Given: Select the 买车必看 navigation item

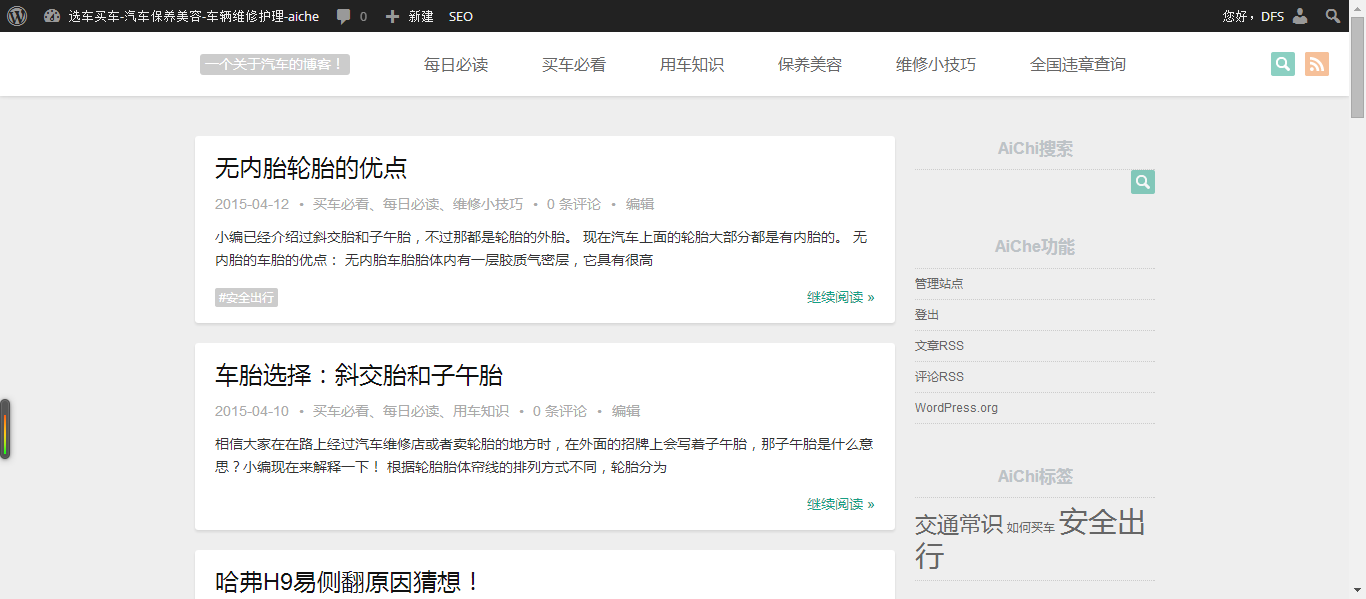Looking at the screenshot, I should [x=574, y=65].
